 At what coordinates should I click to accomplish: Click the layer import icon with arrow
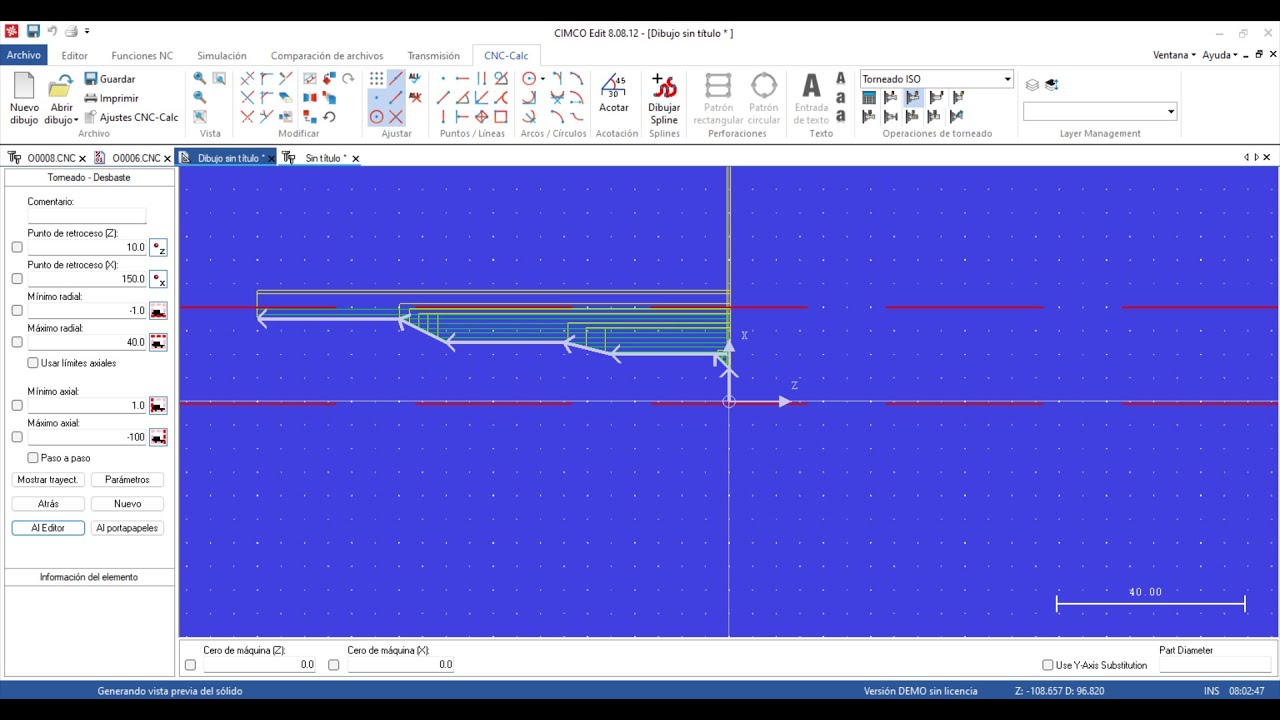point(1051,85)
